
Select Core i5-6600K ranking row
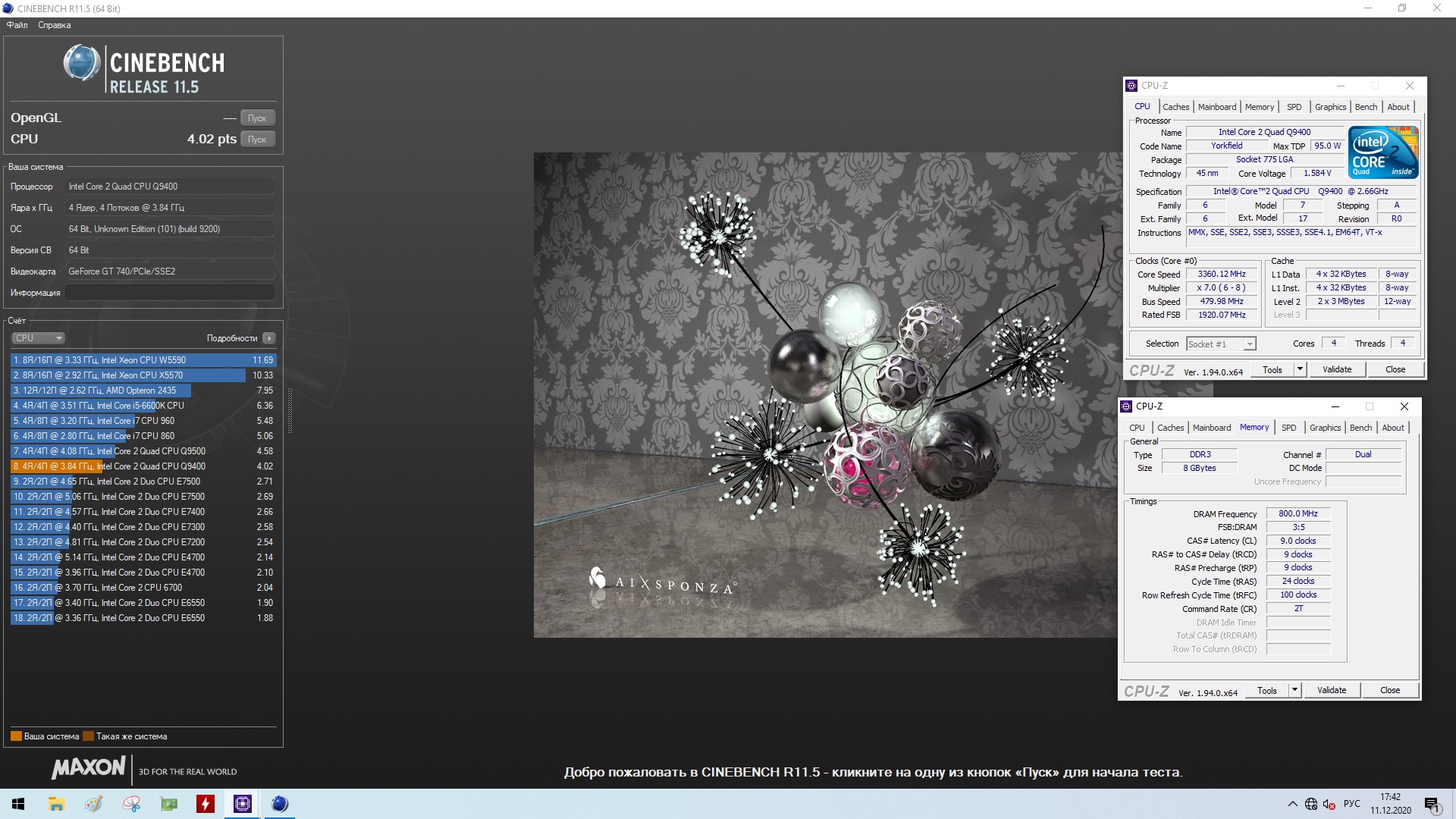point(143,406)
